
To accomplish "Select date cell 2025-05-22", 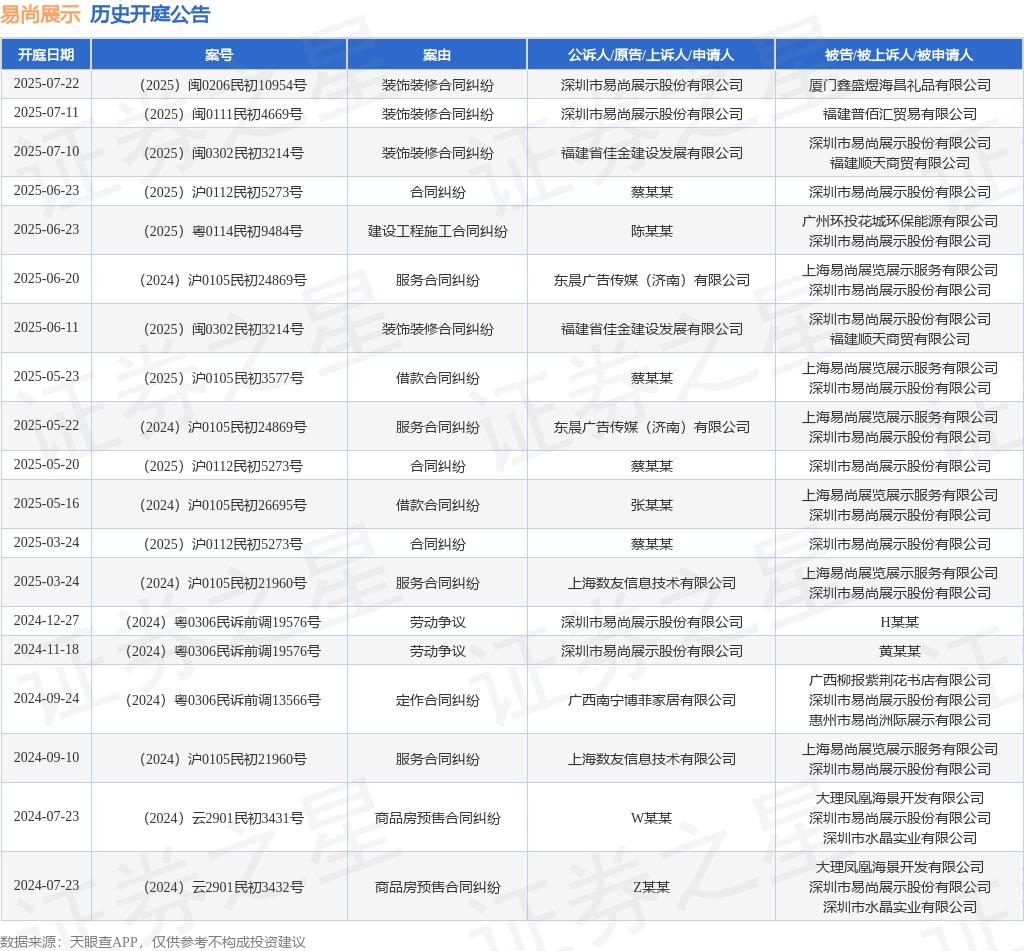I will pos(46,425).
